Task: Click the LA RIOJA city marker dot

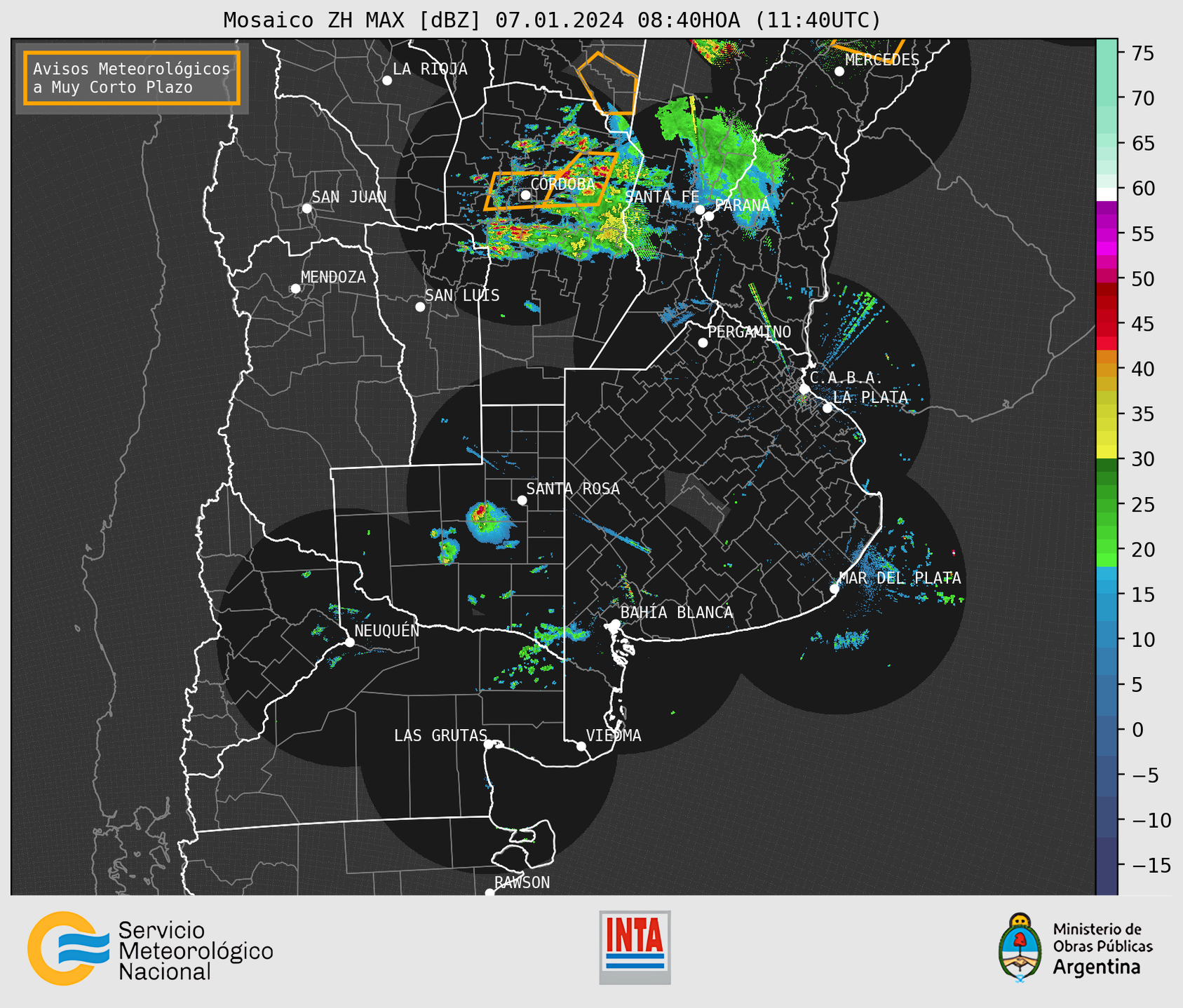Action: 387,81
